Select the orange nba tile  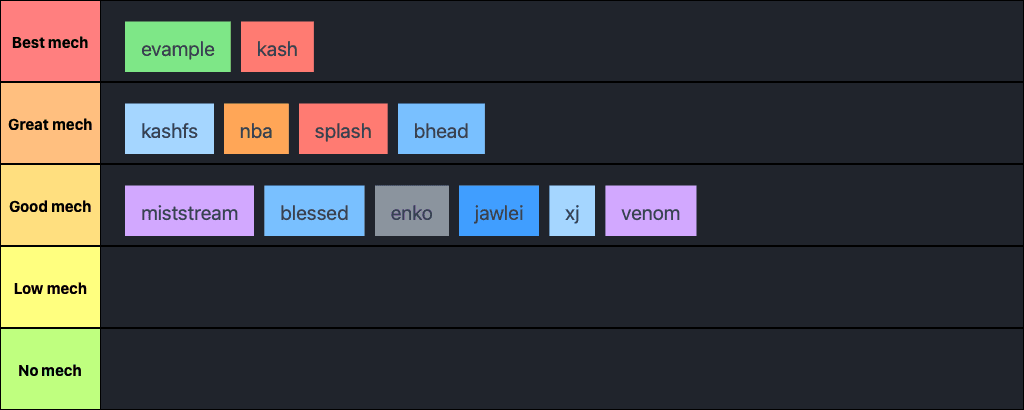(256, 129)
